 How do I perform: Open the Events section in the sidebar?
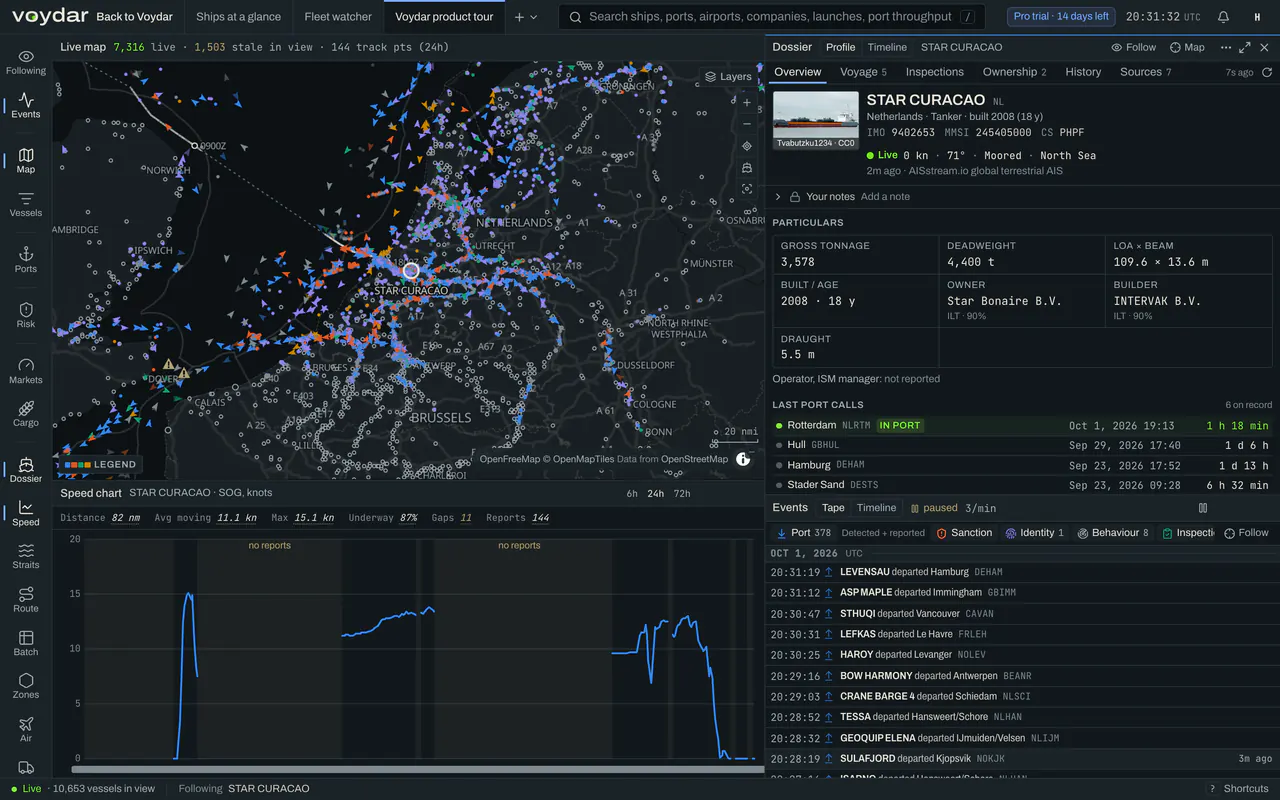point(26,105)
